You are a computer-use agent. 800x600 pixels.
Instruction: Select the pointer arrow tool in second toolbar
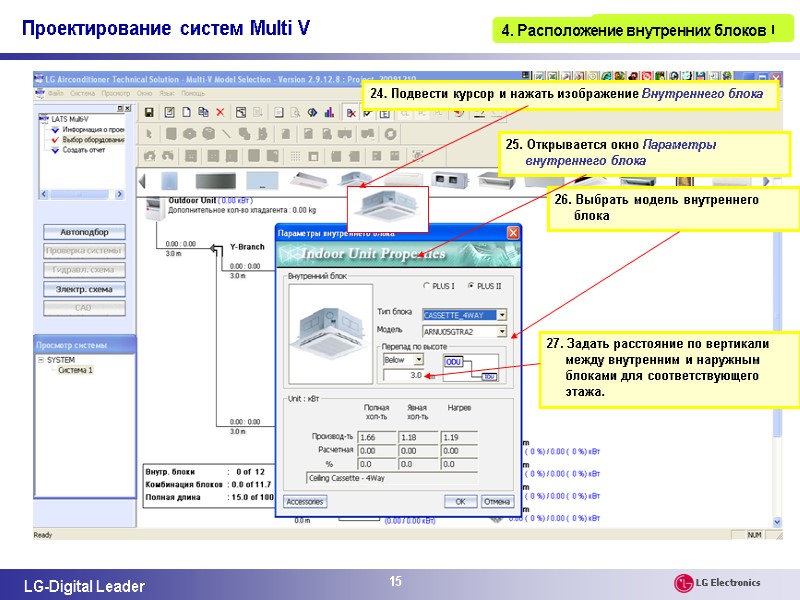point(149,134)
